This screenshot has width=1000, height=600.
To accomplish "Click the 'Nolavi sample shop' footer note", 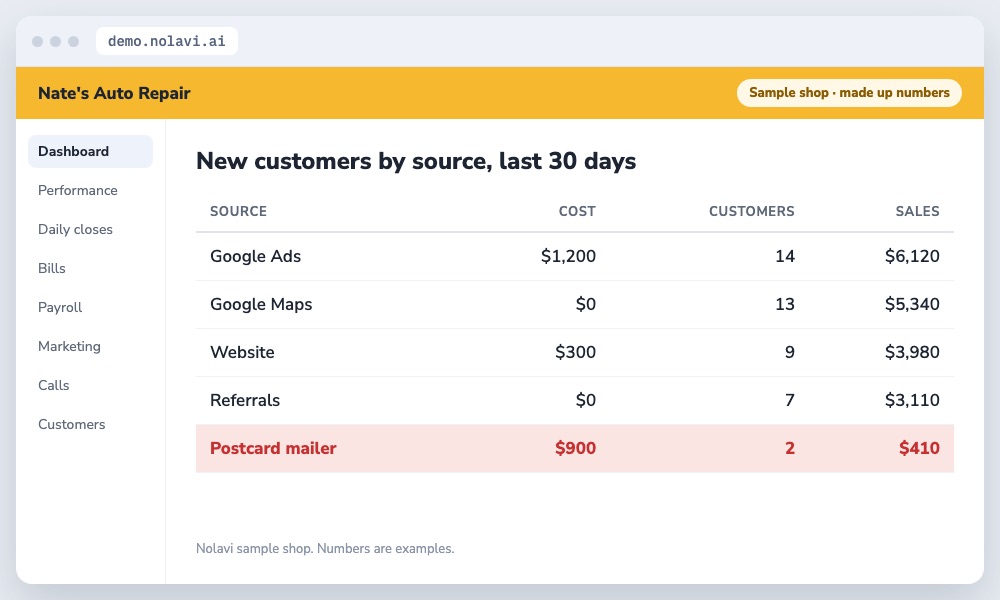I will 325,548.
